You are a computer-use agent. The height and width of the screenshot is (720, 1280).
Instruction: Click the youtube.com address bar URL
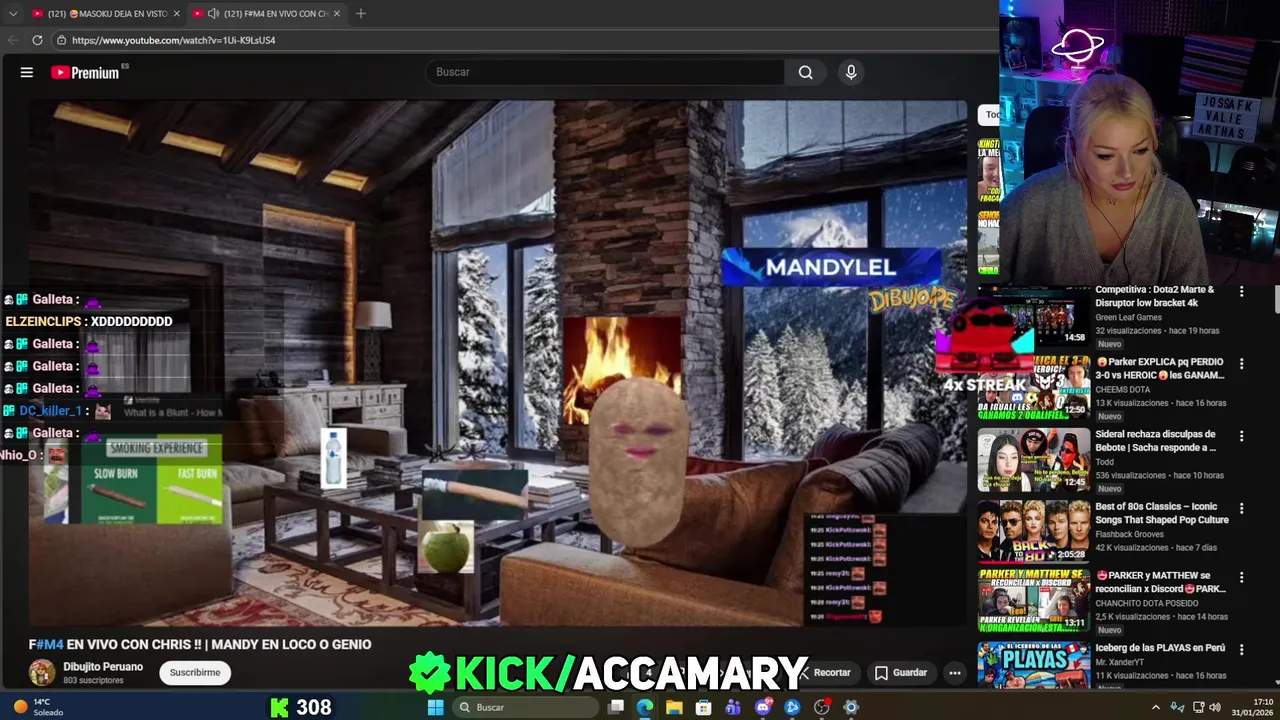tap(173, 40)
